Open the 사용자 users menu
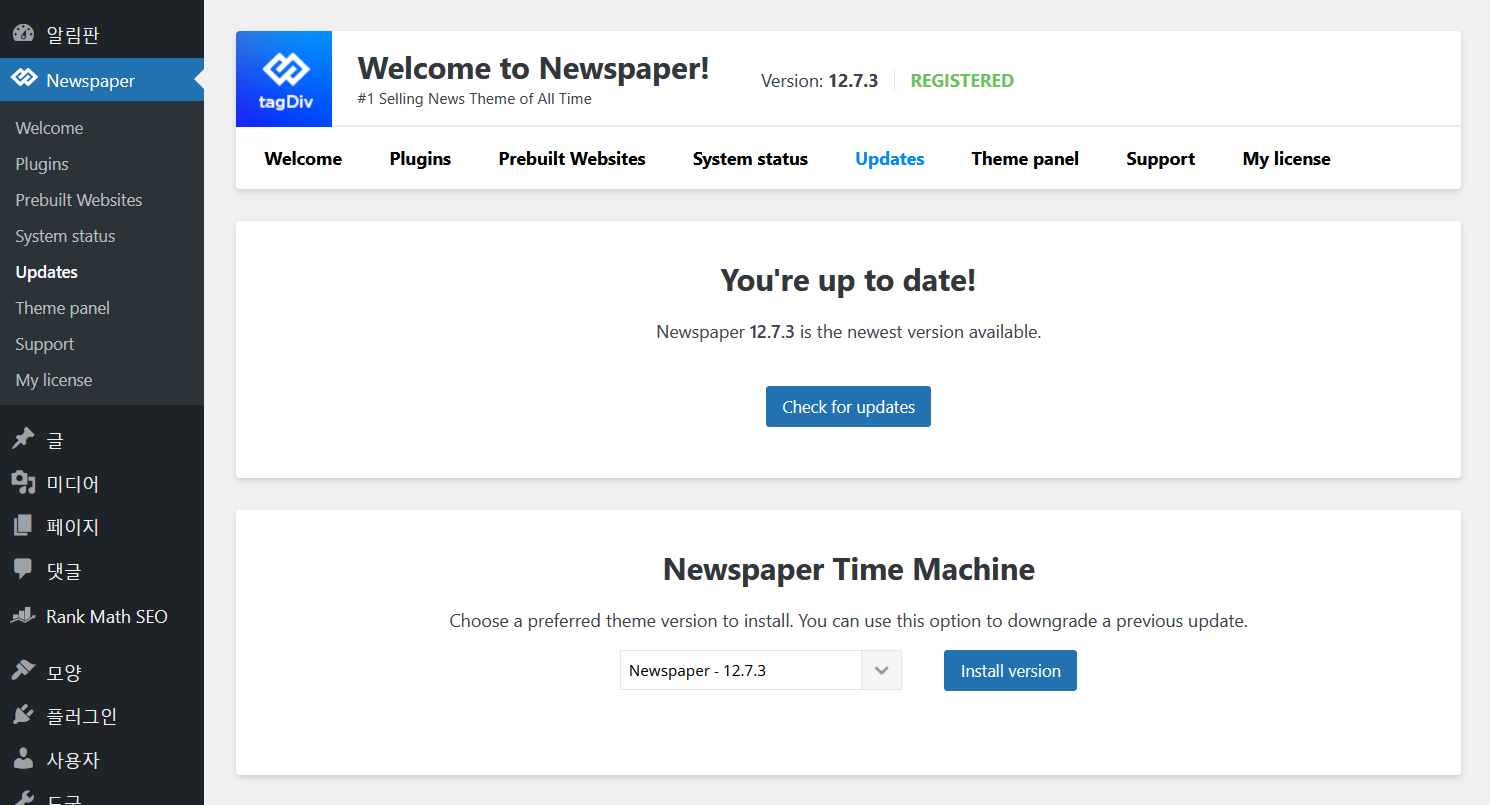 click(x=102, y=759)
